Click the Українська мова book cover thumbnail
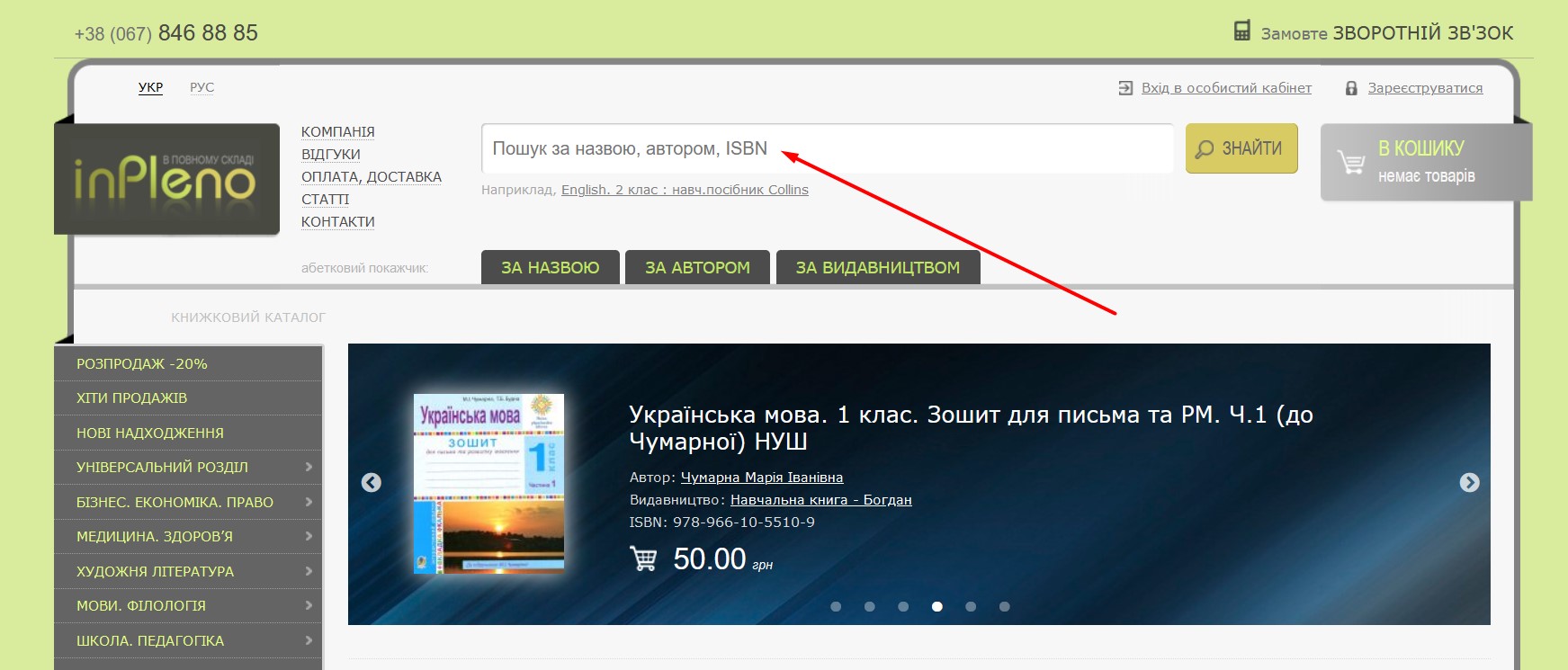Image resolution: width=1568 pixels, height=670 pixels. pyautogui.click(x=488, y=484)
